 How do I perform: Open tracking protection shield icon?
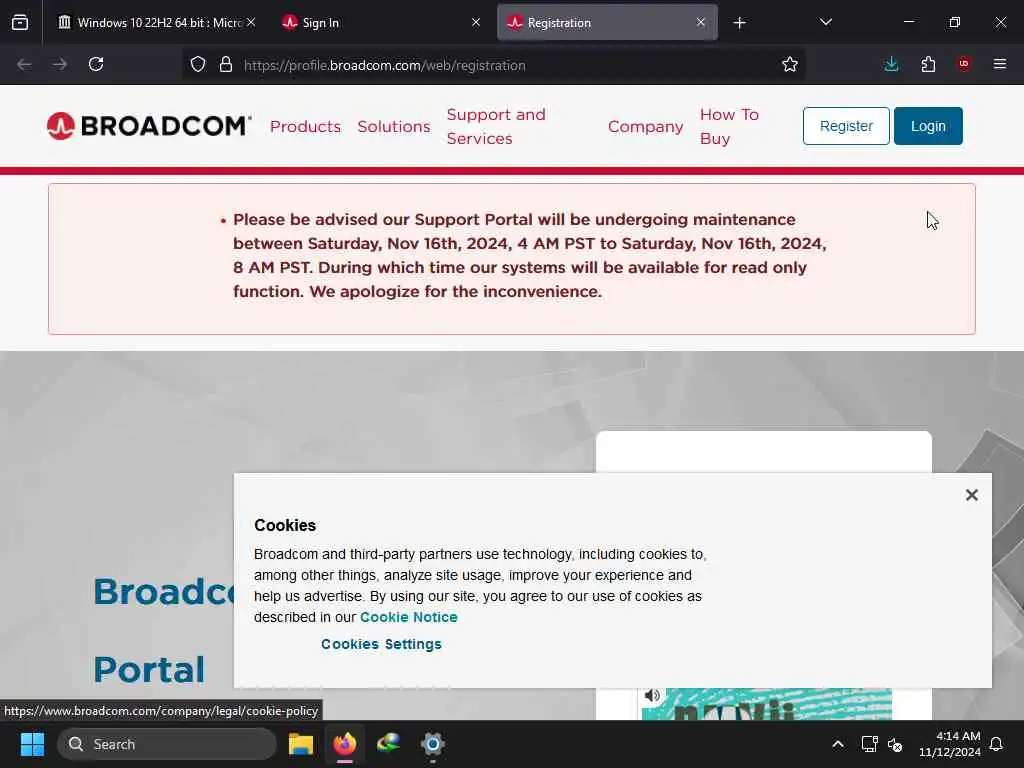coord(198,64)
